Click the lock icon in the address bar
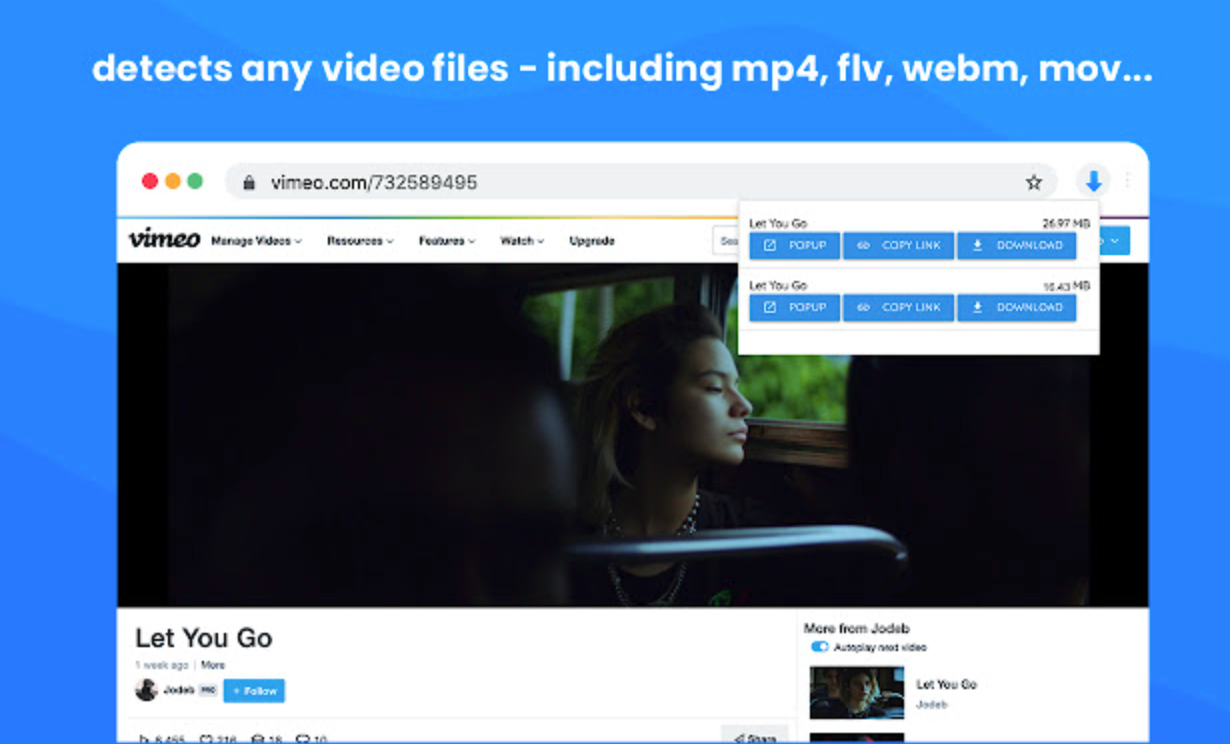 pyautogui.click(x=249, y=182)
